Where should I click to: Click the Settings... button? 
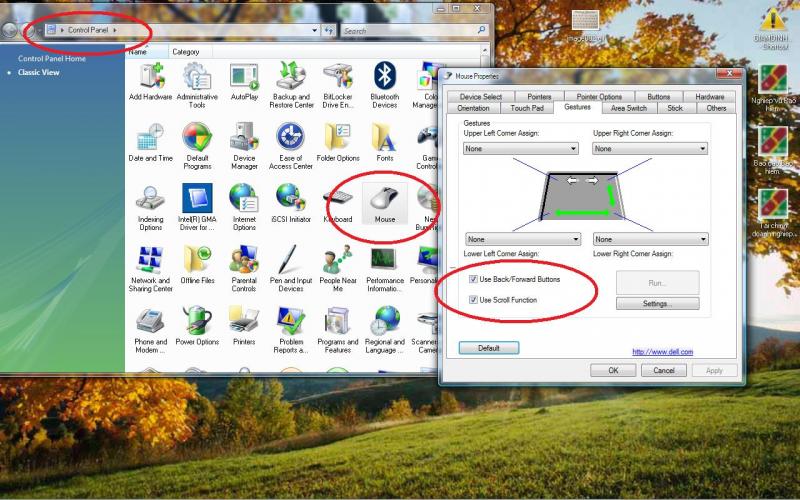pos(656,303)
